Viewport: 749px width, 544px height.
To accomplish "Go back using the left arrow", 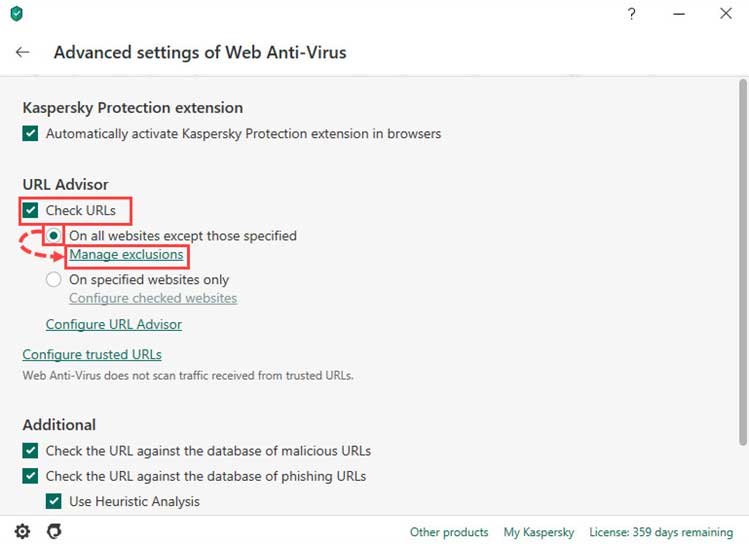I will click(22, 52).
